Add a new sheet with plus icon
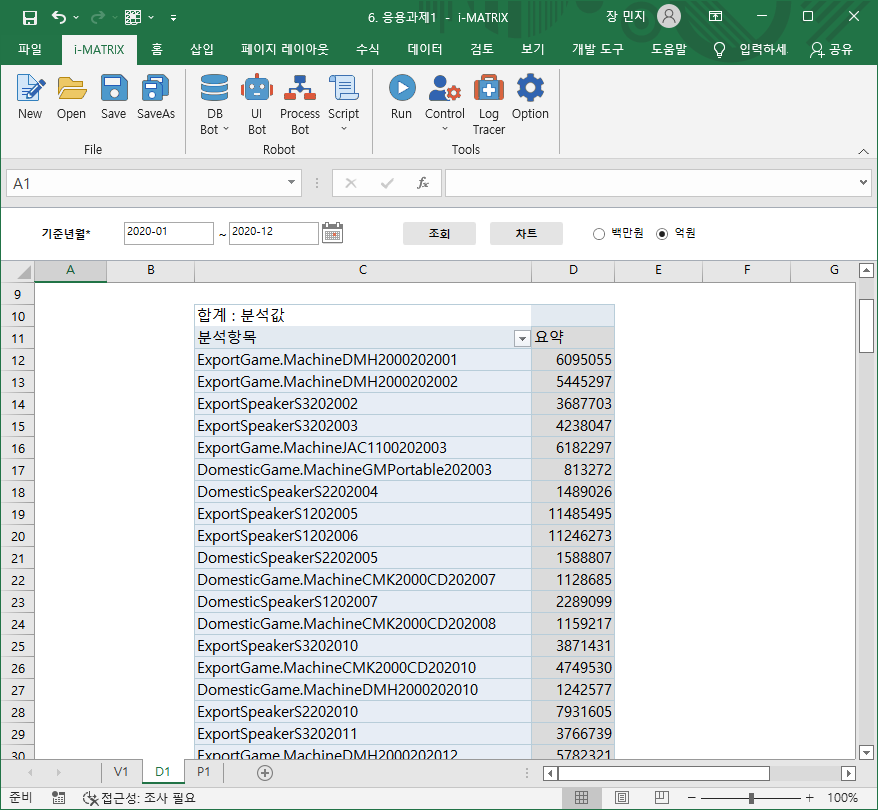Screen dimensions: 878x810 point(265,773)
